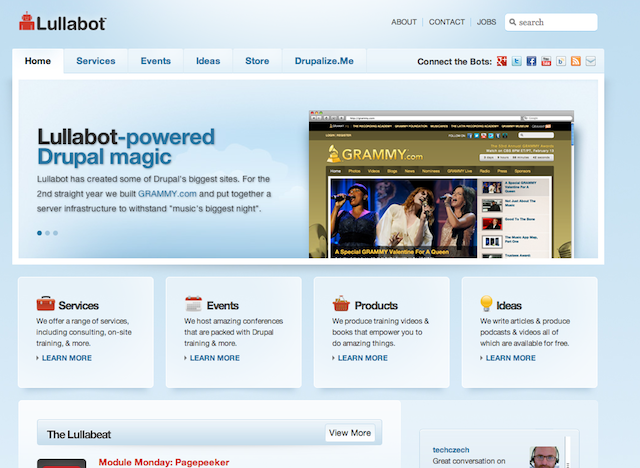Open the YouTube channel icon
640x468 pixels.
(546, 61)
